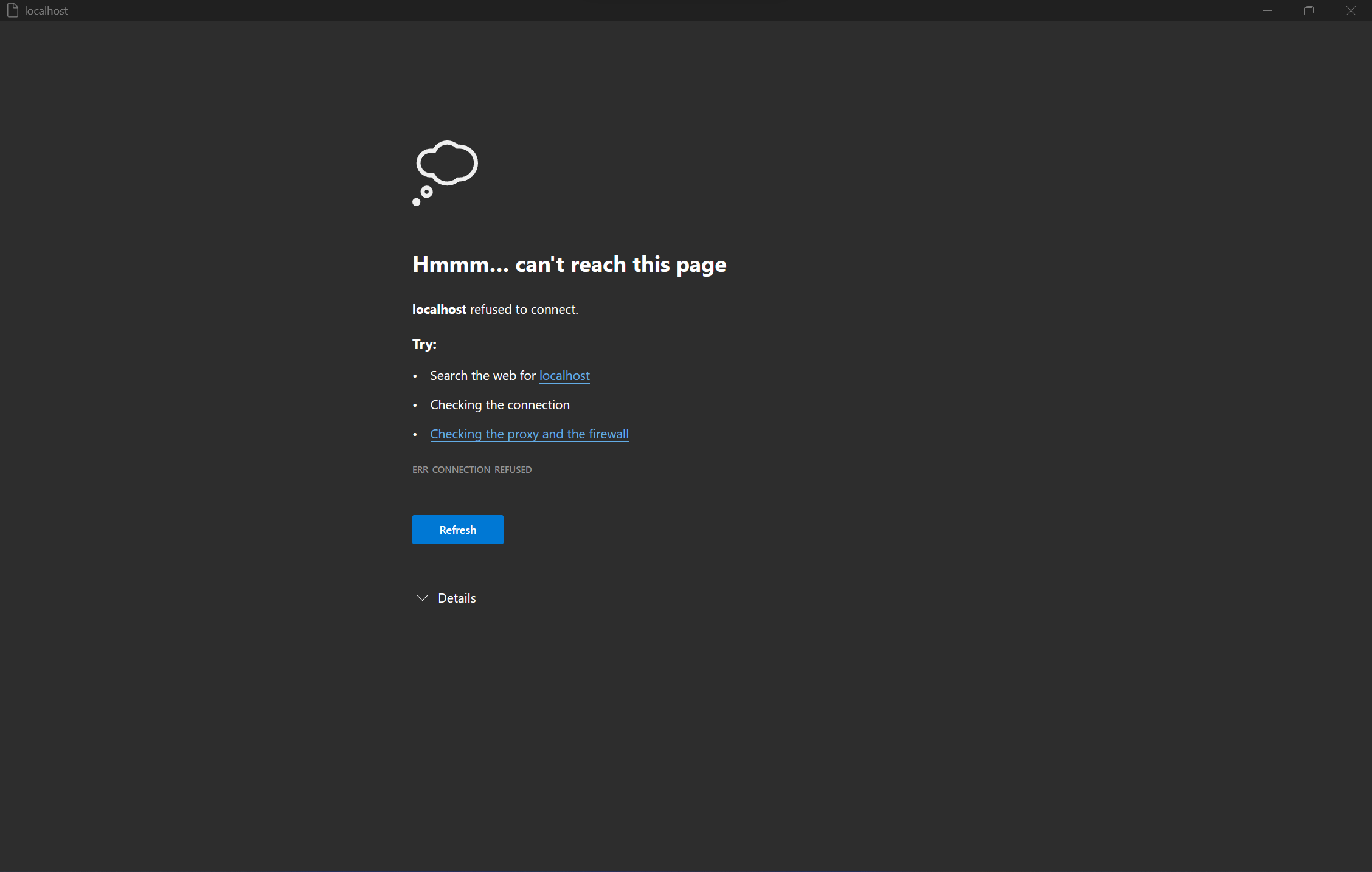Click the Details label to reveal more info
The height and width of the screenshot is (872, 1372).
point(456,598)
